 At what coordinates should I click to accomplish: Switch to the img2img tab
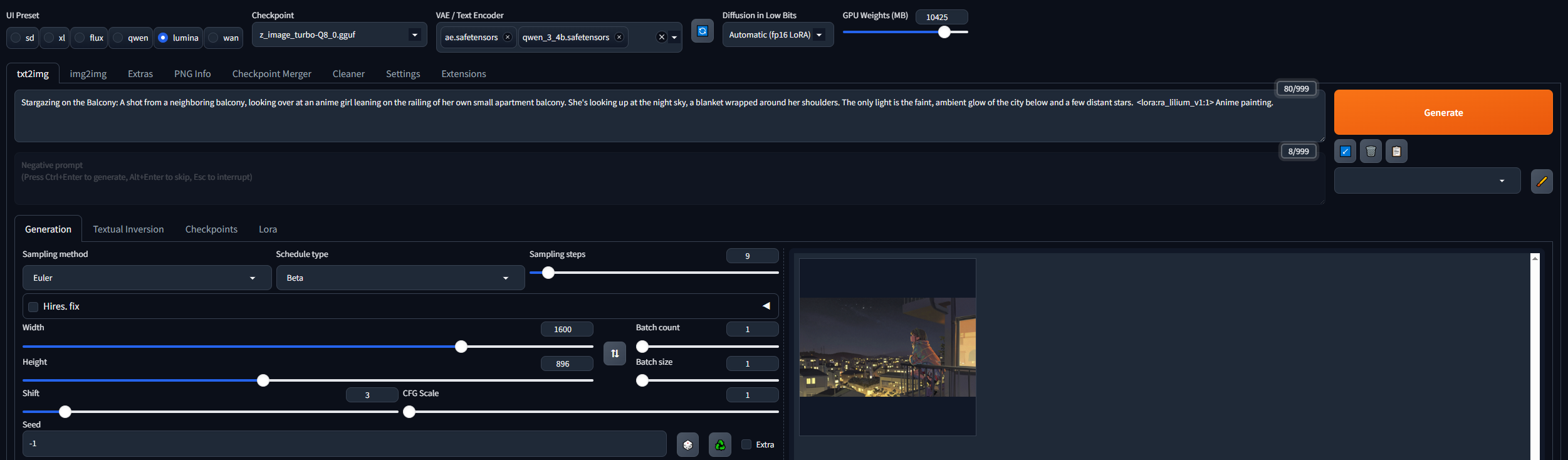88,73
